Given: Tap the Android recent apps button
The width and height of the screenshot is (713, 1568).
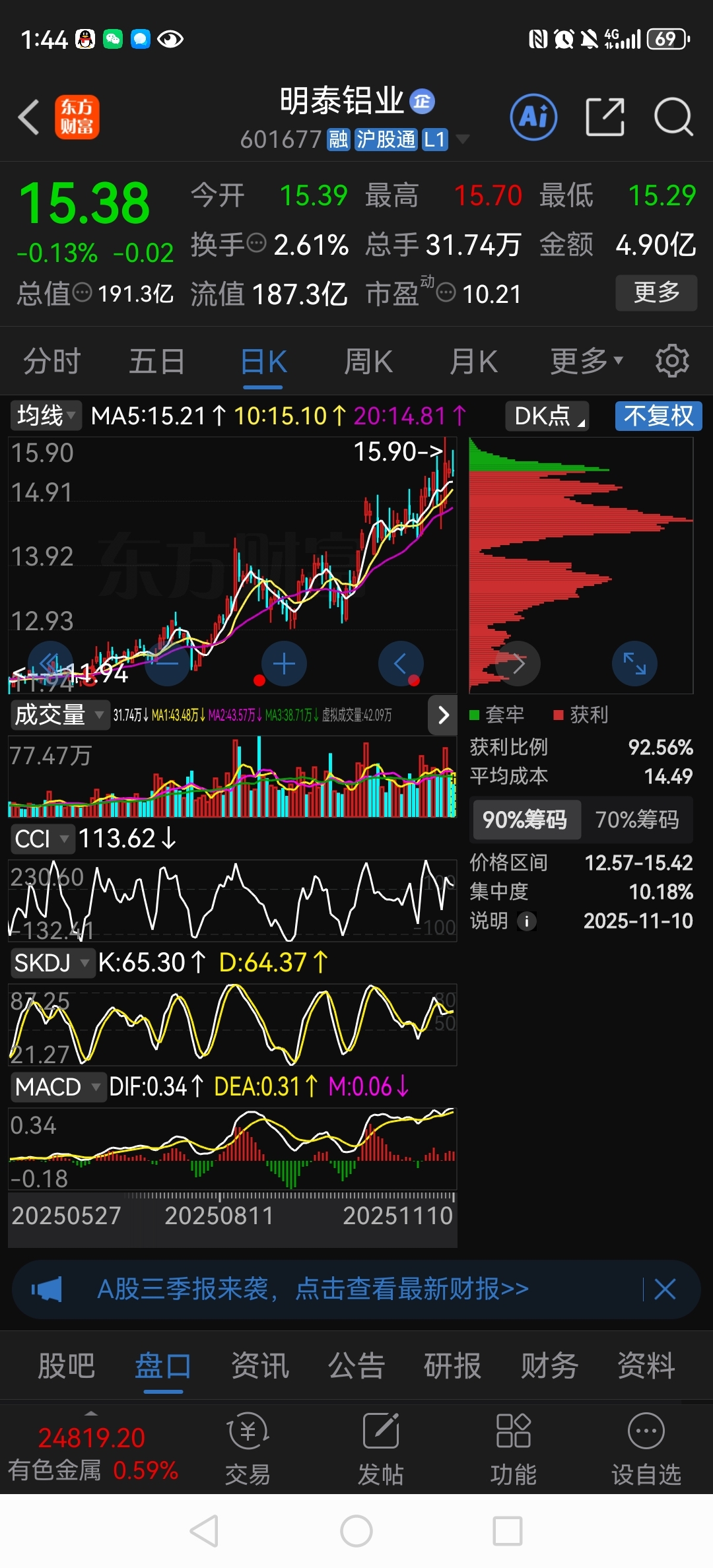Looking at the screenshot, I should click(508, 1531).
